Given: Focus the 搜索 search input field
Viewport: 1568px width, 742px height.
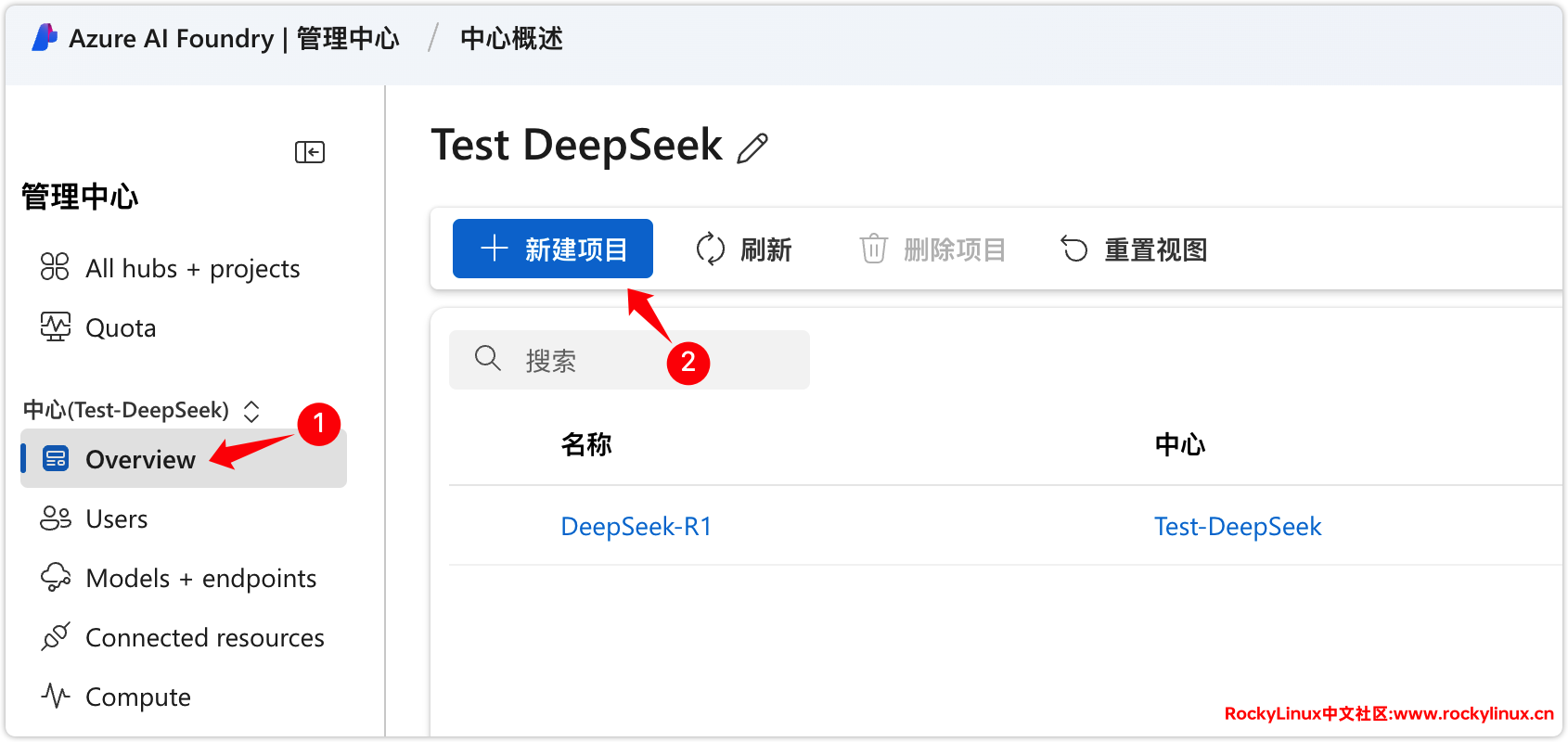Looking at the screenshot, I should [649, 361].
